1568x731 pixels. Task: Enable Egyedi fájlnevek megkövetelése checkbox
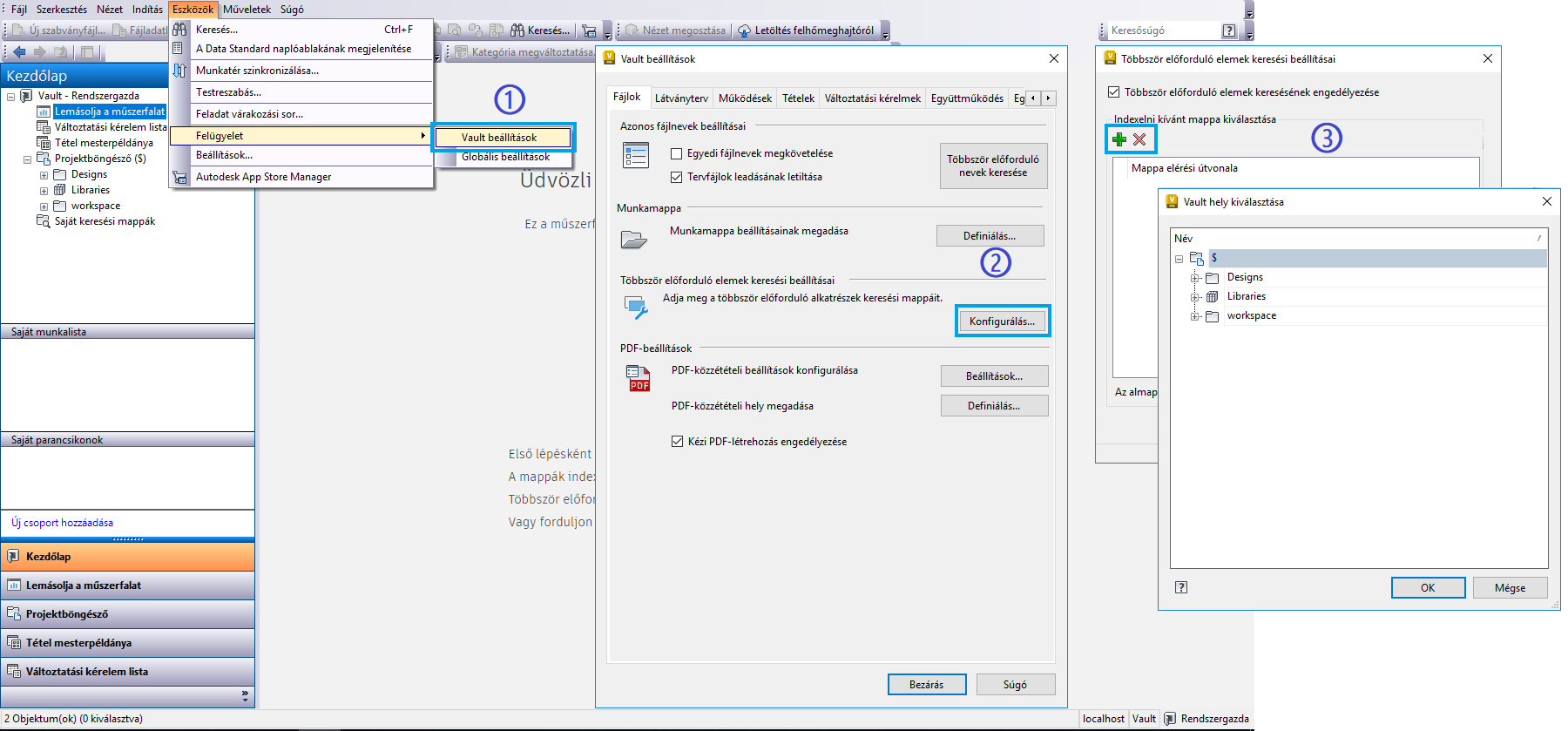click(x=676, y=153)
